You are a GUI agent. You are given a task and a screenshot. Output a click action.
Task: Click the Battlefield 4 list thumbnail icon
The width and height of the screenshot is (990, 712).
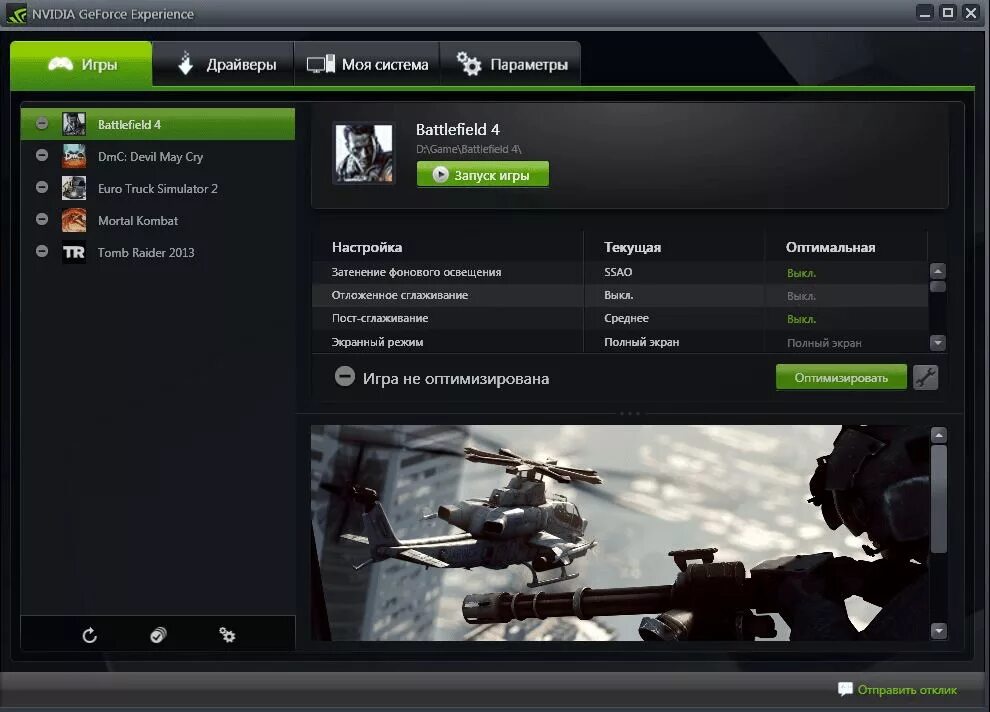tap(74, 124)
